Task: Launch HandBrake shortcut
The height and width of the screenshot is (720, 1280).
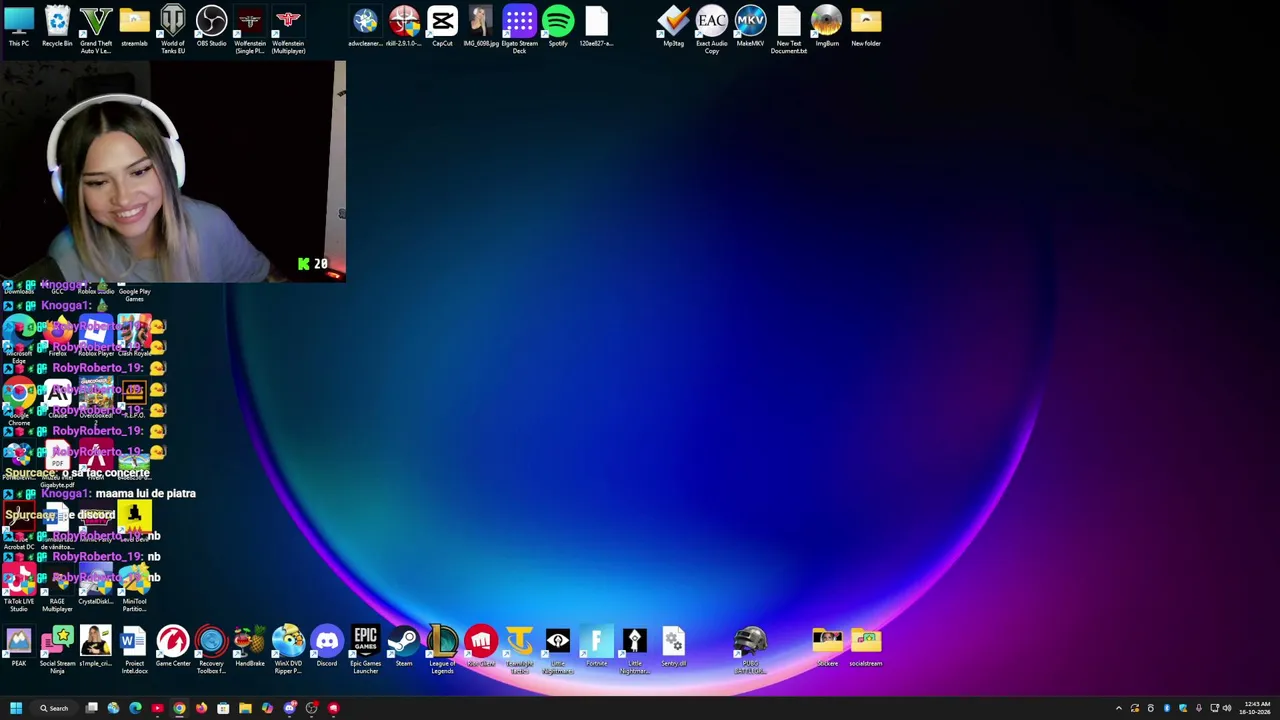Action: 250,646
